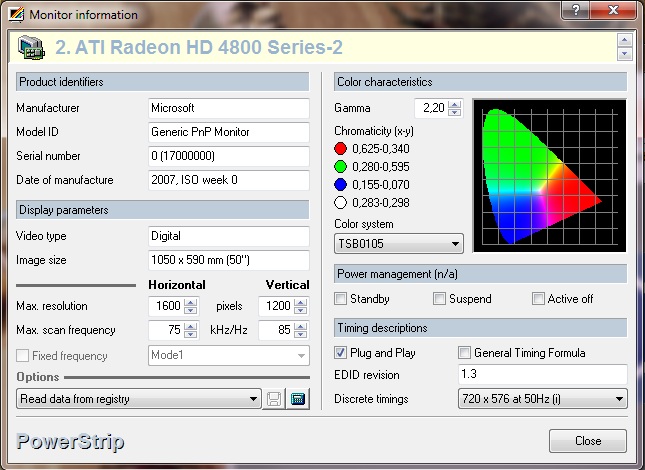Click the Manufacturer field showing Microsoft

[x=229, y=108]
